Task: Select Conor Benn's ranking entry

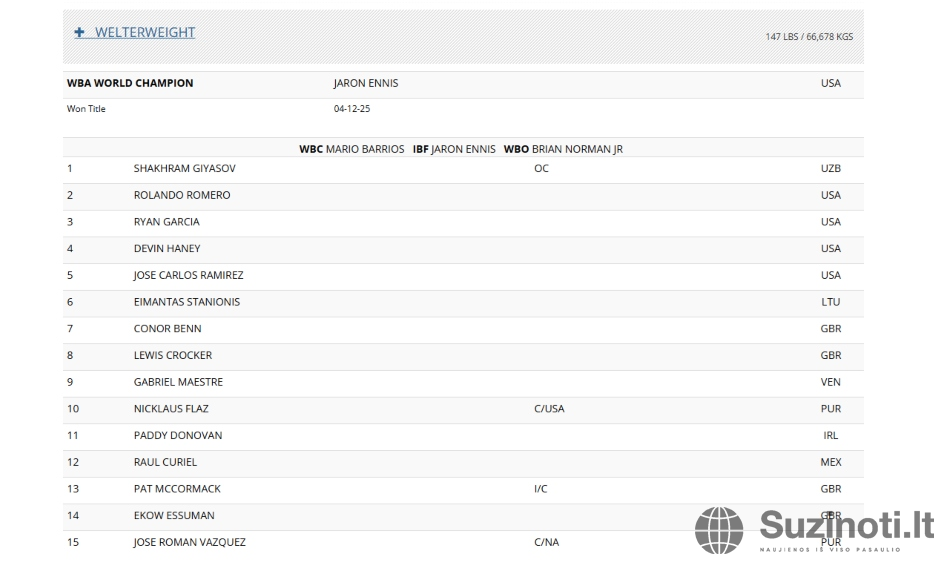Action: [167, 329]
